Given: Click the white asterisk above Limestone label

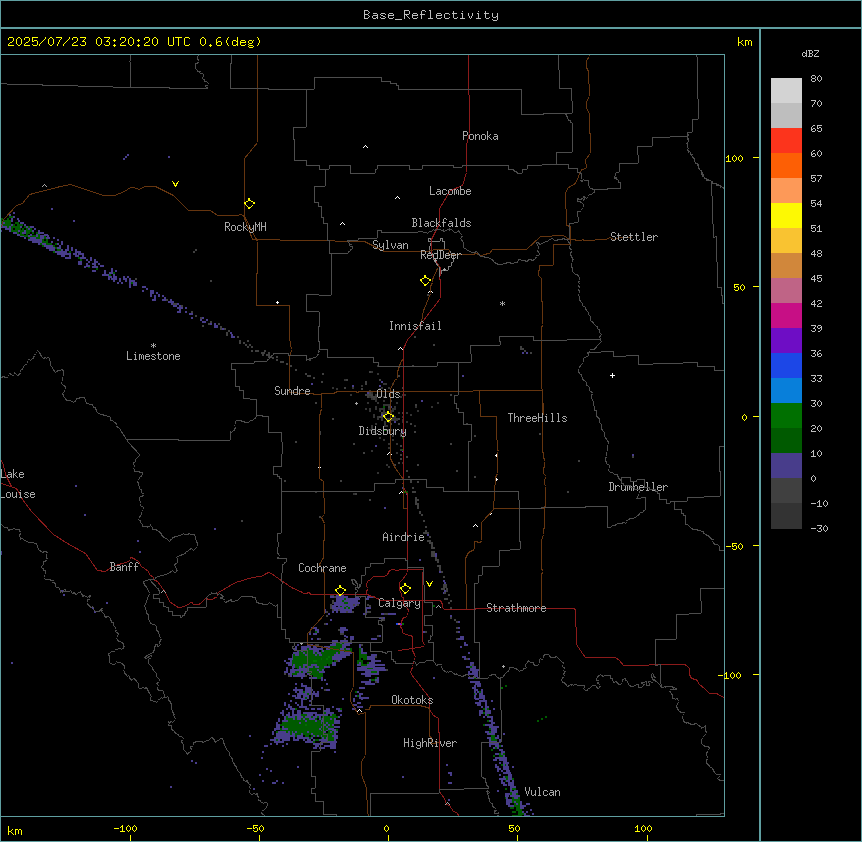Looking at the screenshot, I should [153, 346].
